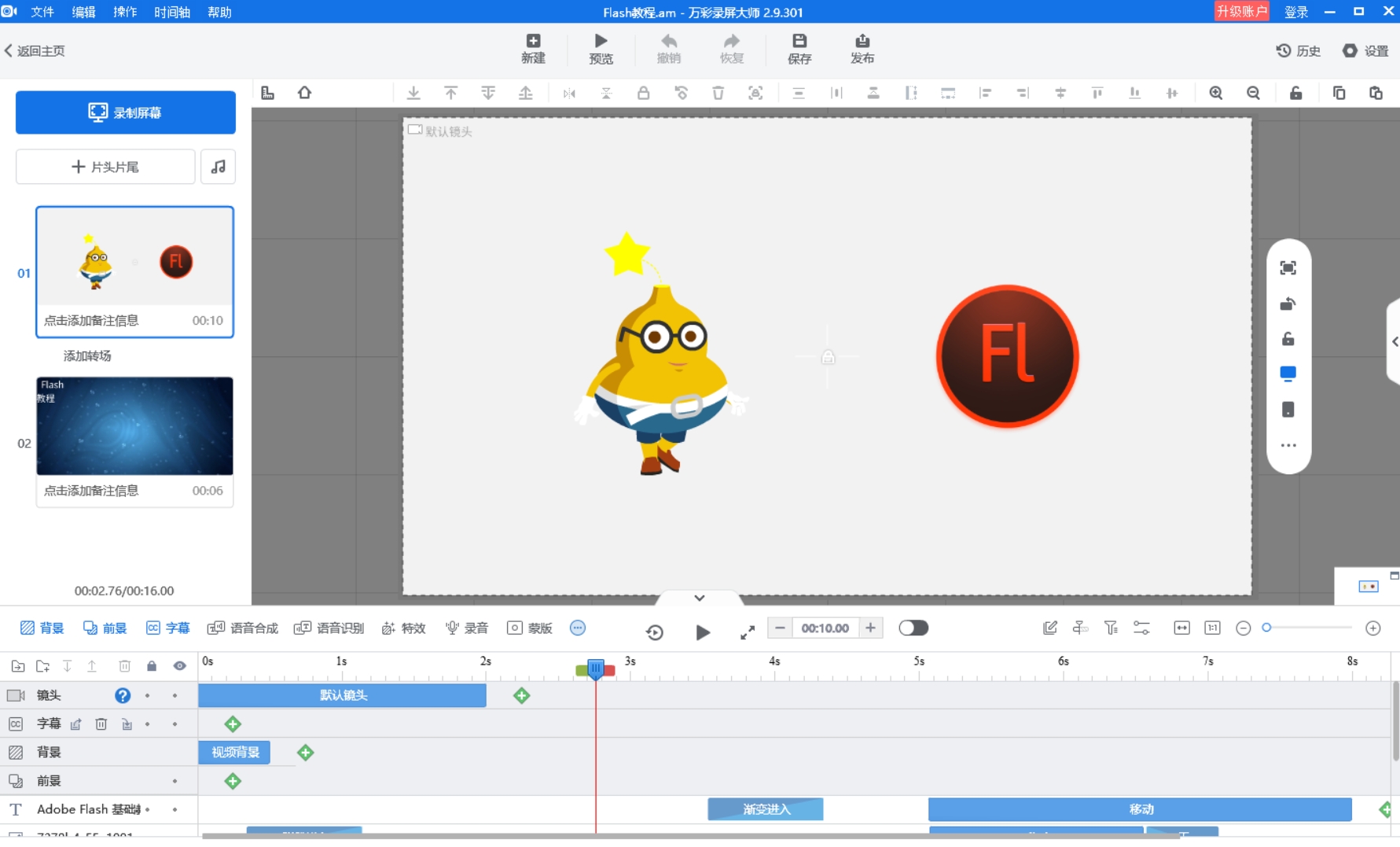Click the delete trash icon in the canvas toolbar
Viewport: 1400px width, 847px height.
(x=718, y=93)
